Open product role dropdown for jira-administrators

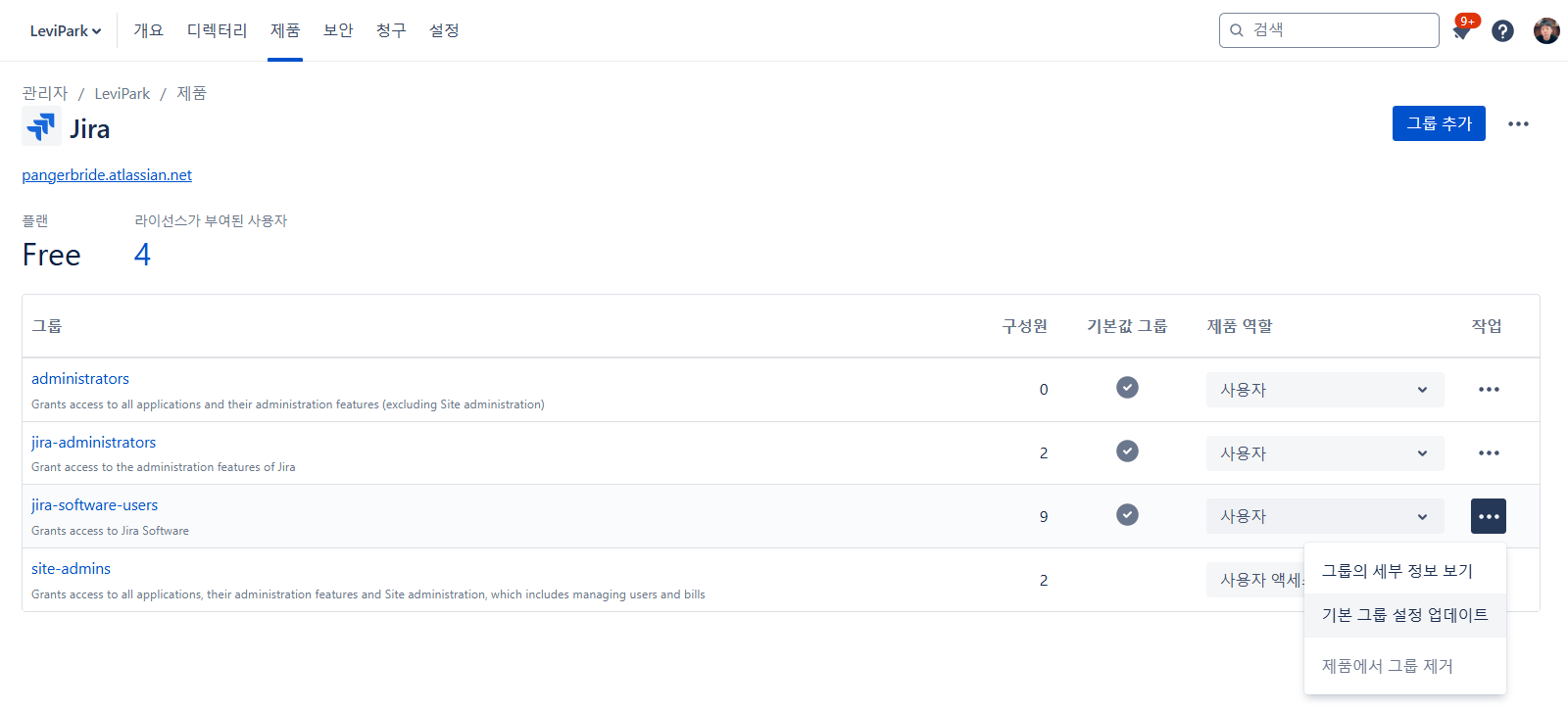1325,453
